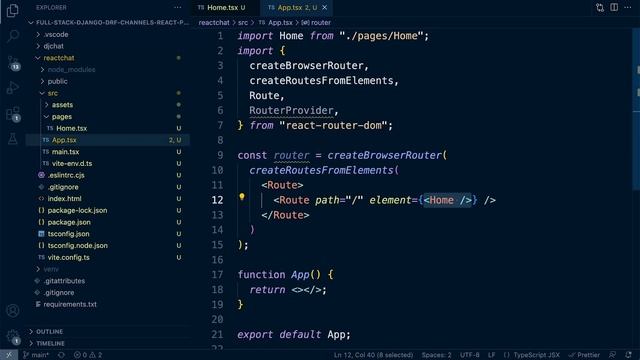Click createBrowserRouter on line 9
The image size is (640, 360).
coord(384,156)
